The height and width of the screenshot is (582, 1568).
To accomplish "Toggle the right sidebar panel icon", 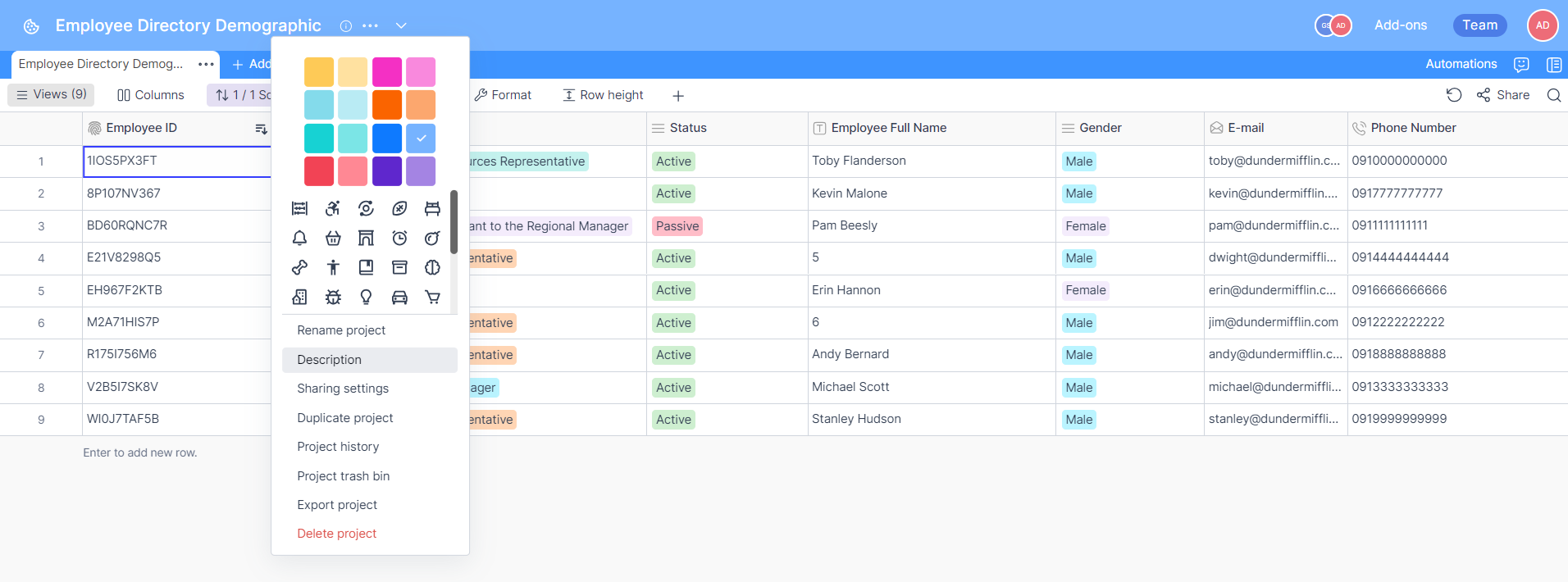I will (1553, 64).
